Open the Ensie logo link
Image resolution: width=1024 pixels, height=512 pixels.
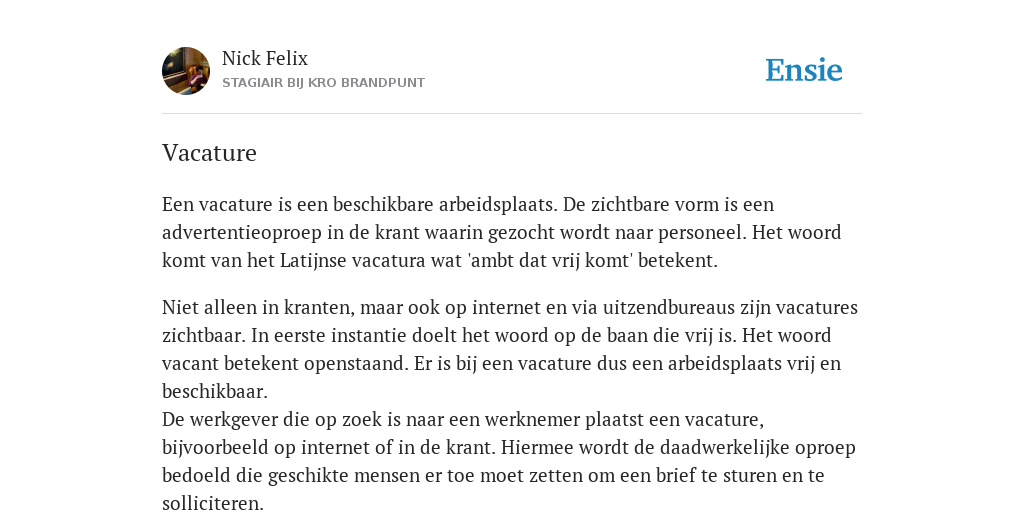[804, 71]
